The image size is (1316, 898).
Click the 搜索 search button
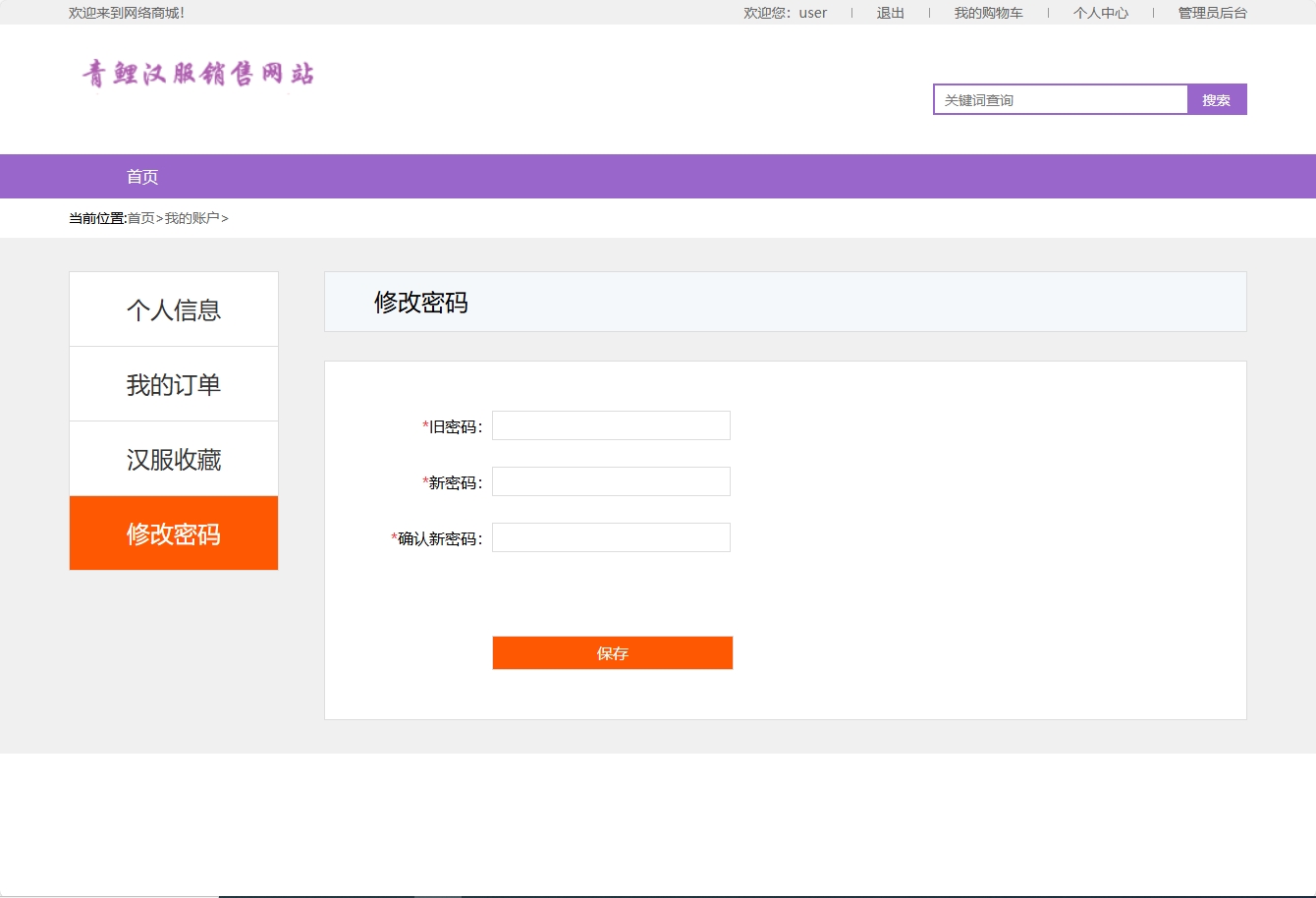coord(1217,98)
